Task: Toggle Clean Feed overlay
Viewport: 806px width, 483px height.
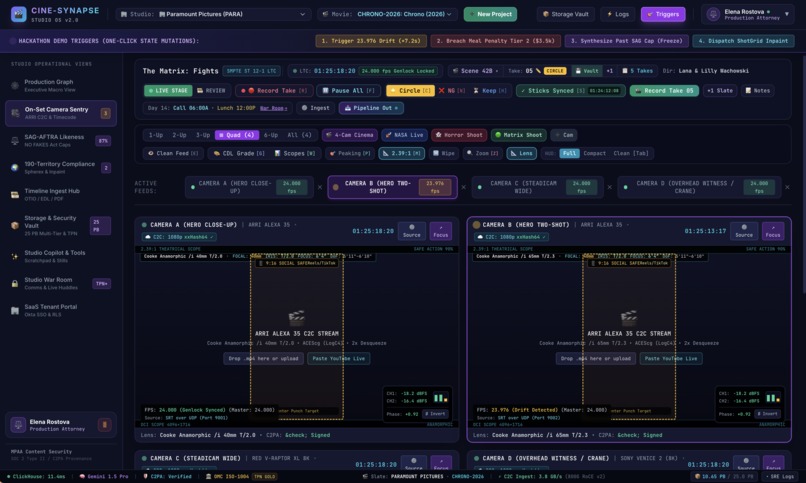Action: [173, 153]
